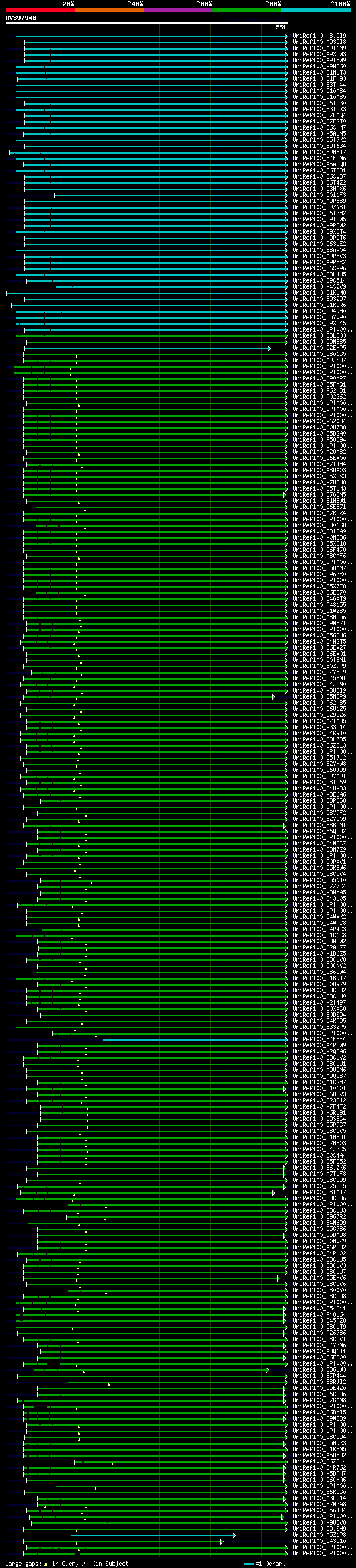The width and height of the screenshot is (356, 1568).
Task: Open hit UniRef100_B7FMQ4
Action: [x=319, y=115]
